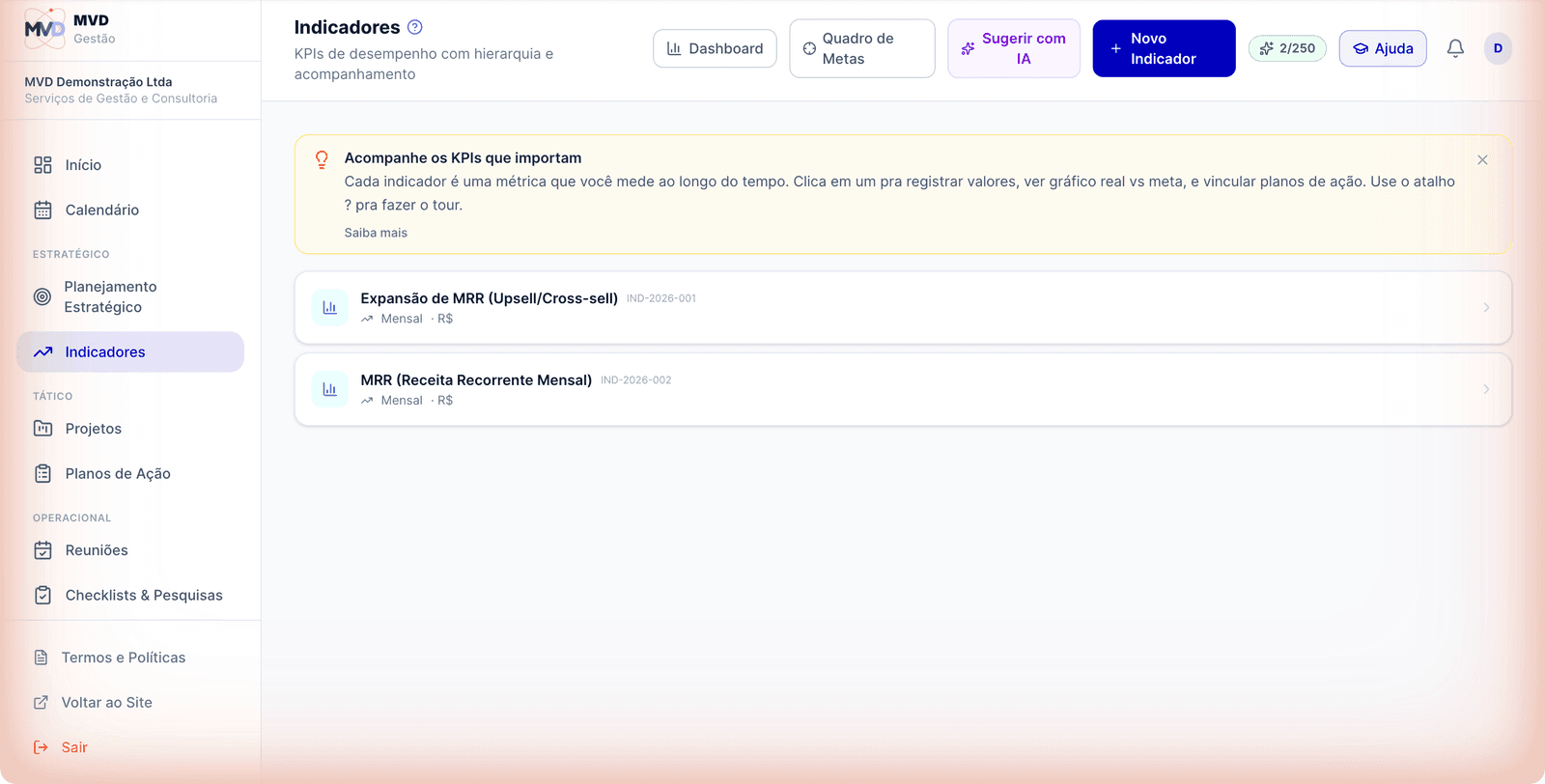Click the Voltar ao Site external-link icon
This screenshot has height=784, width=1545.
(x=41, y=703)
